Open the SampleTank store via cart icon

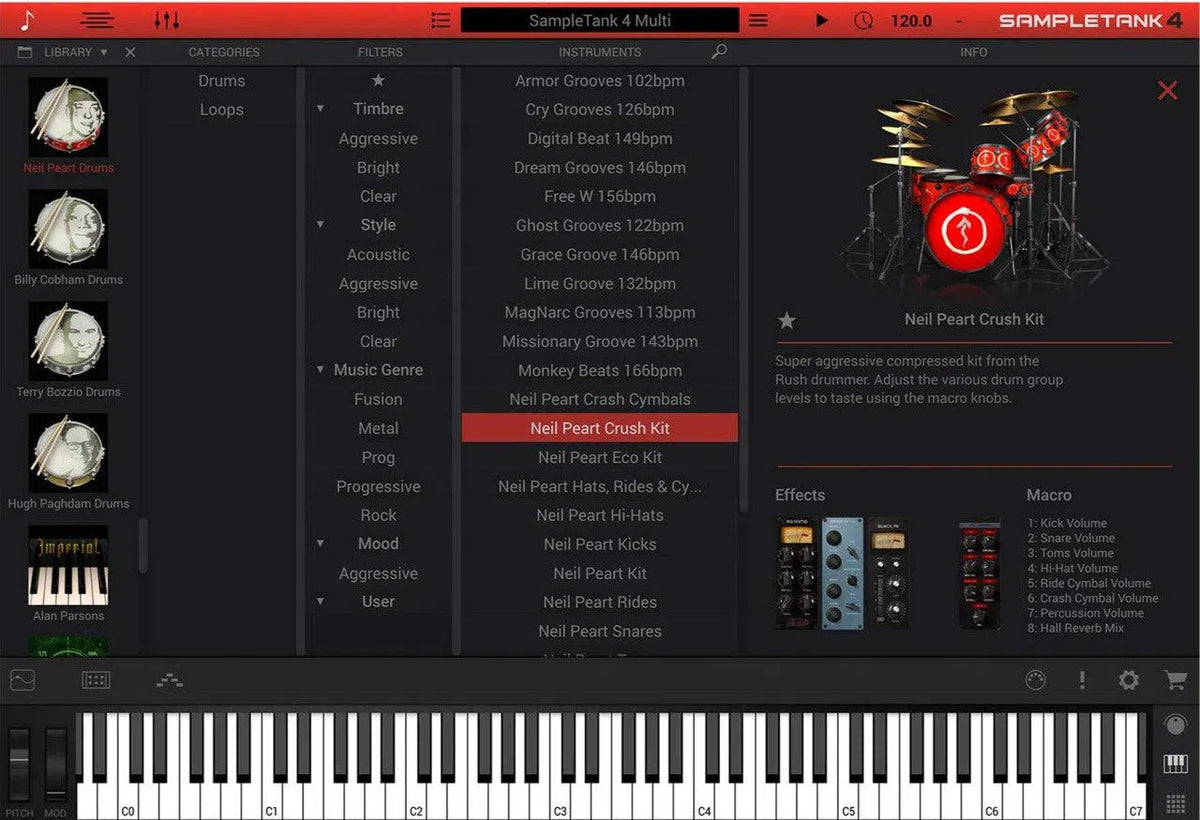(1176, 680)
